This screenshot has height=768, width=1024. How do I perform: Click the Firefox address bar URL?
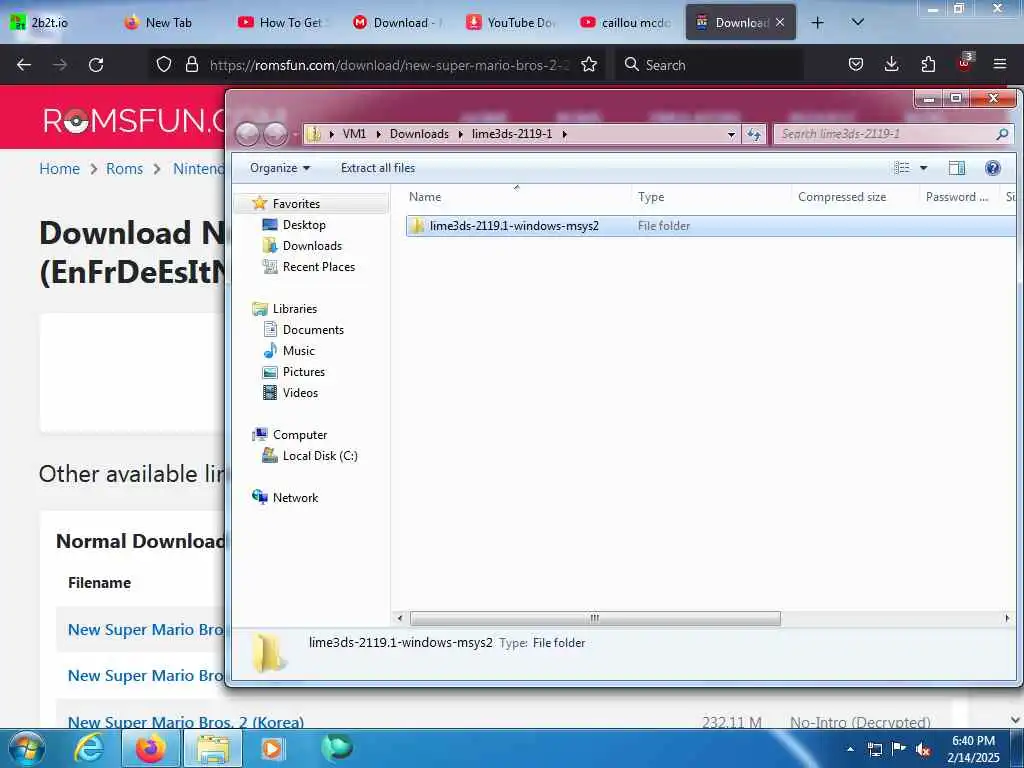[389, 65]
